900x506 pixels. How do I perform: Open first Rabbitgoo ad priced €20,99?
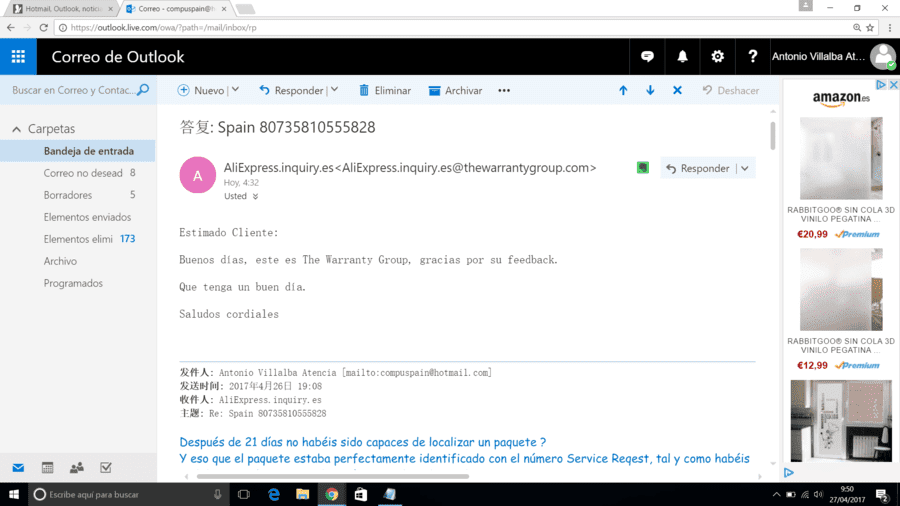(841, 178)
